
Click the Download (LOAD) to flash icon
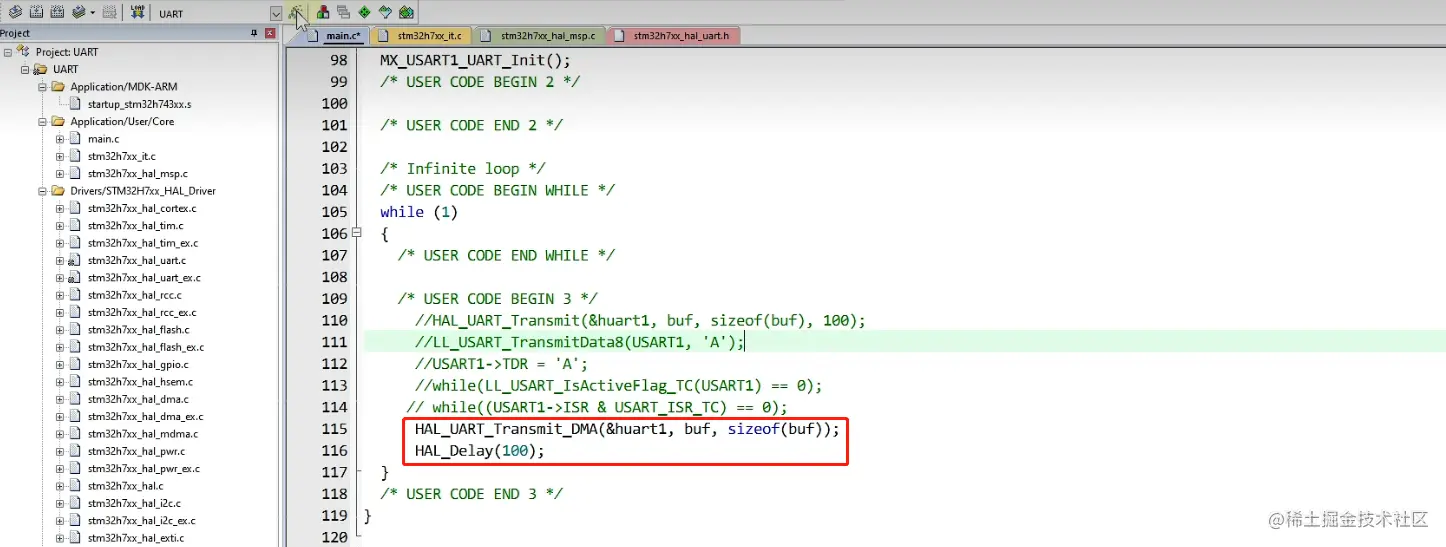coord(137,13)
